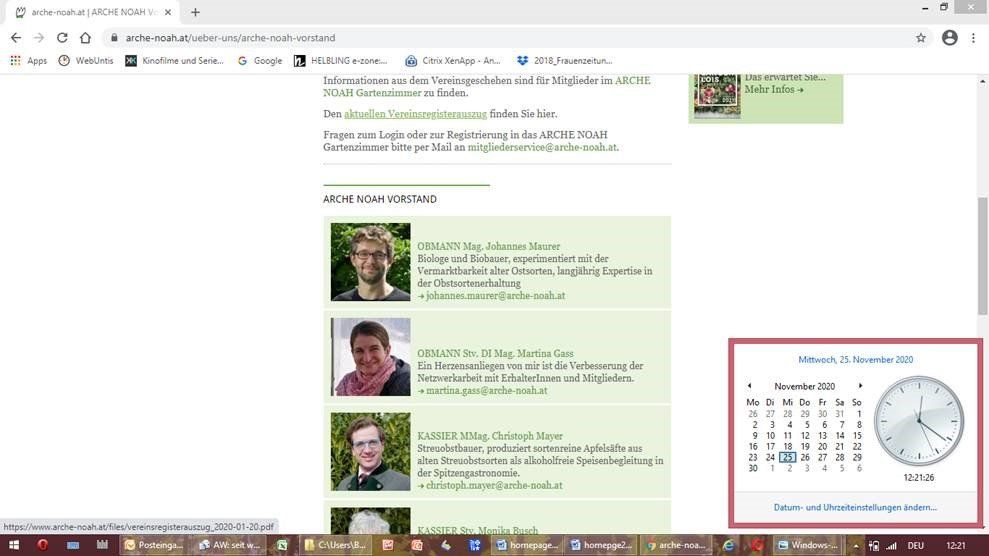Screen dimensions: 989x556
Task: Go to previous month in calendar
Action: click(749, 386)
